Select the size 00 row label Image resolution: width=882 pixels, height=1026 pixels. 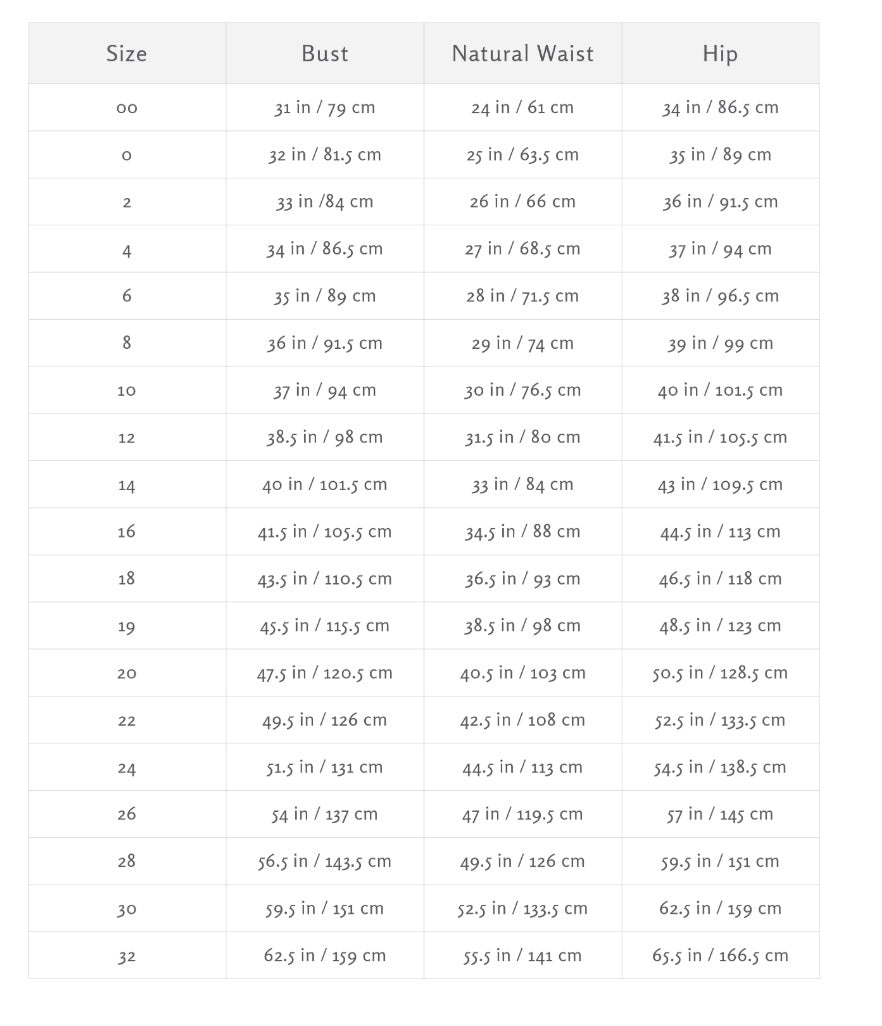pos(127,108)
